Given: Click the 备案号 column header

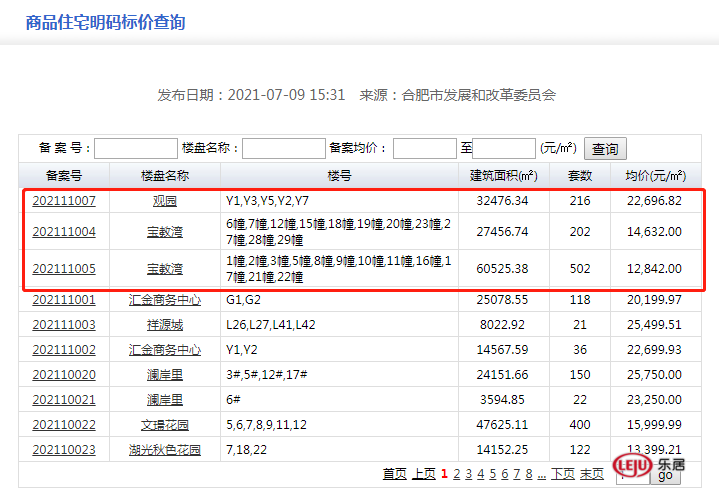Looking at the screenshot, I should pyautogui.click(x=64, y=176).
